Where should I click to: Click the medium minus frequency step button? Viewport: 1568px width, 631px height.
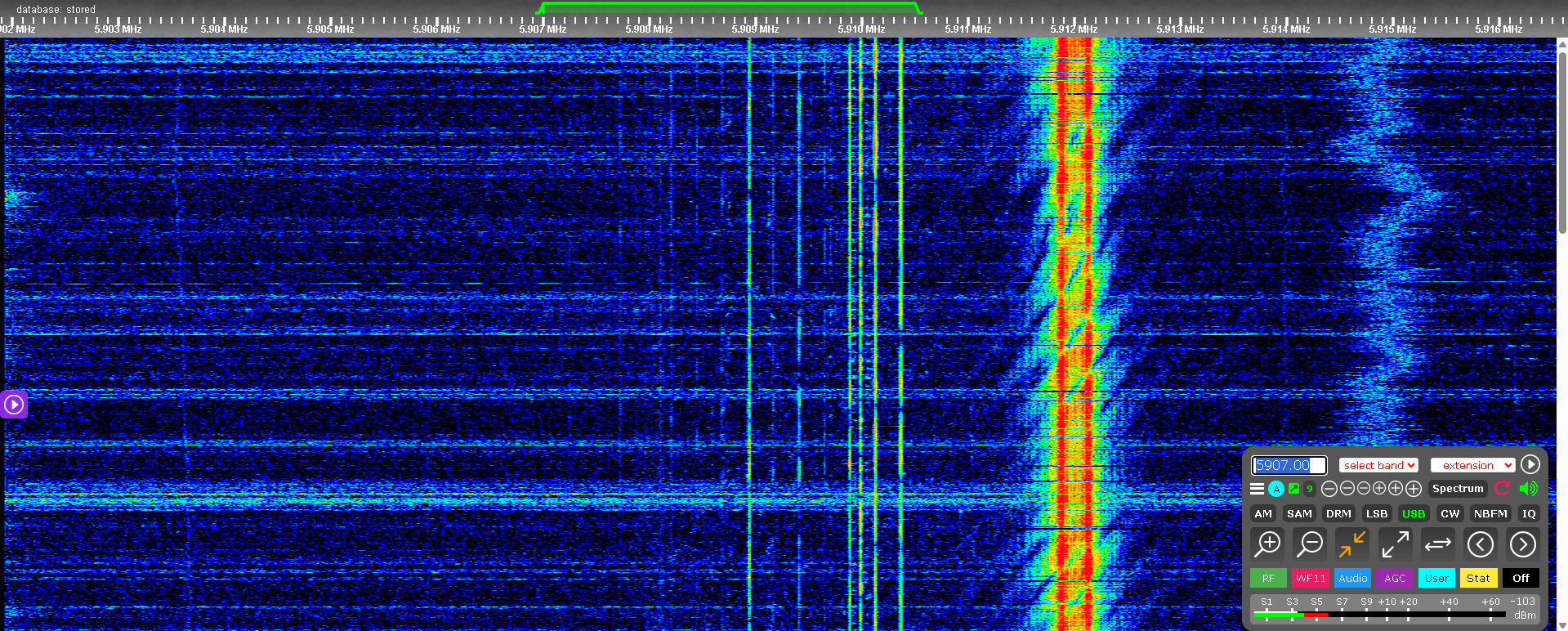(x=1347, y=489)
